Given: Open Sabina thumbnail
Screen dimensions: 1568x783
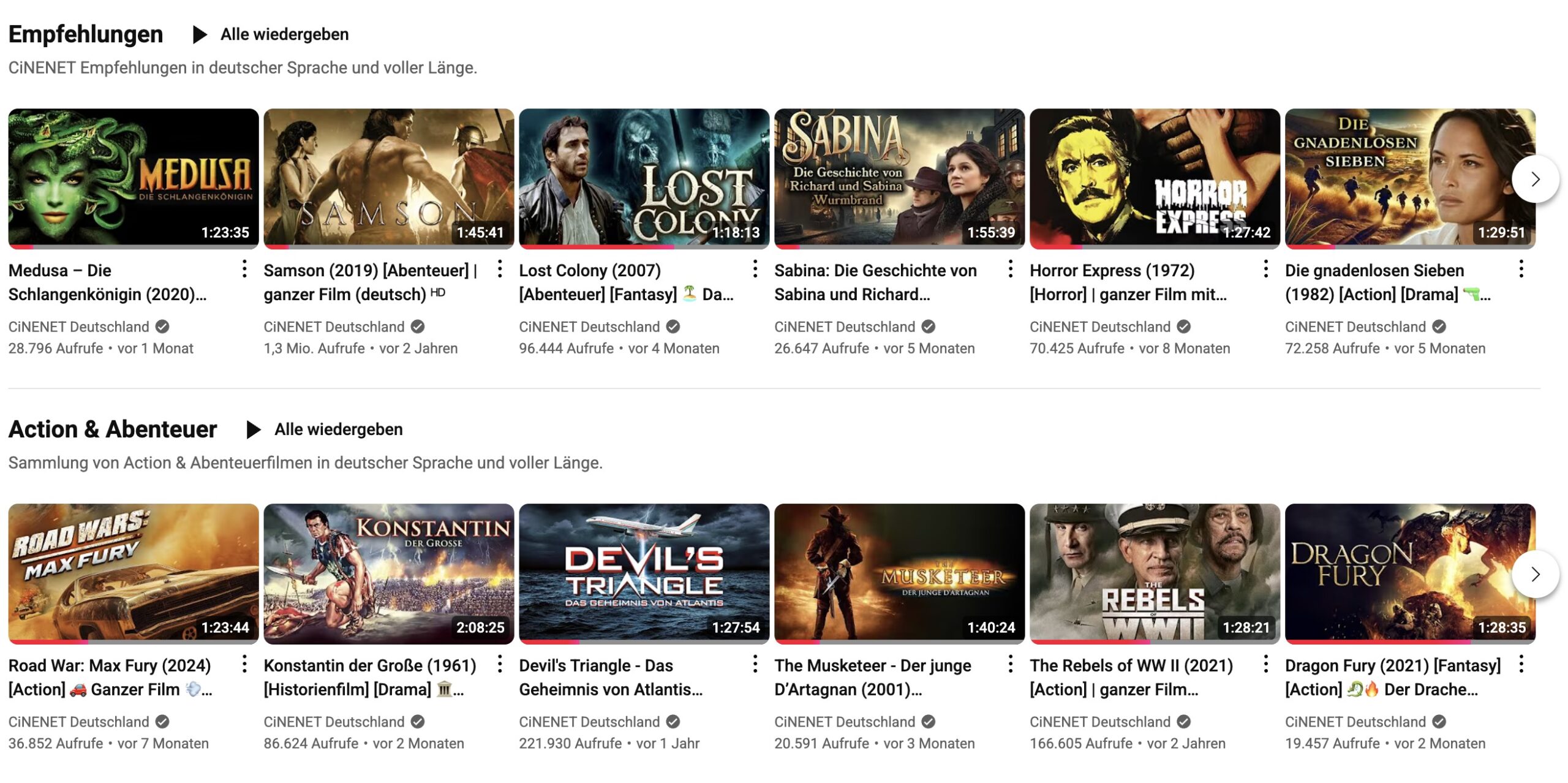Looking at the screenshot, I should (900, 179).
